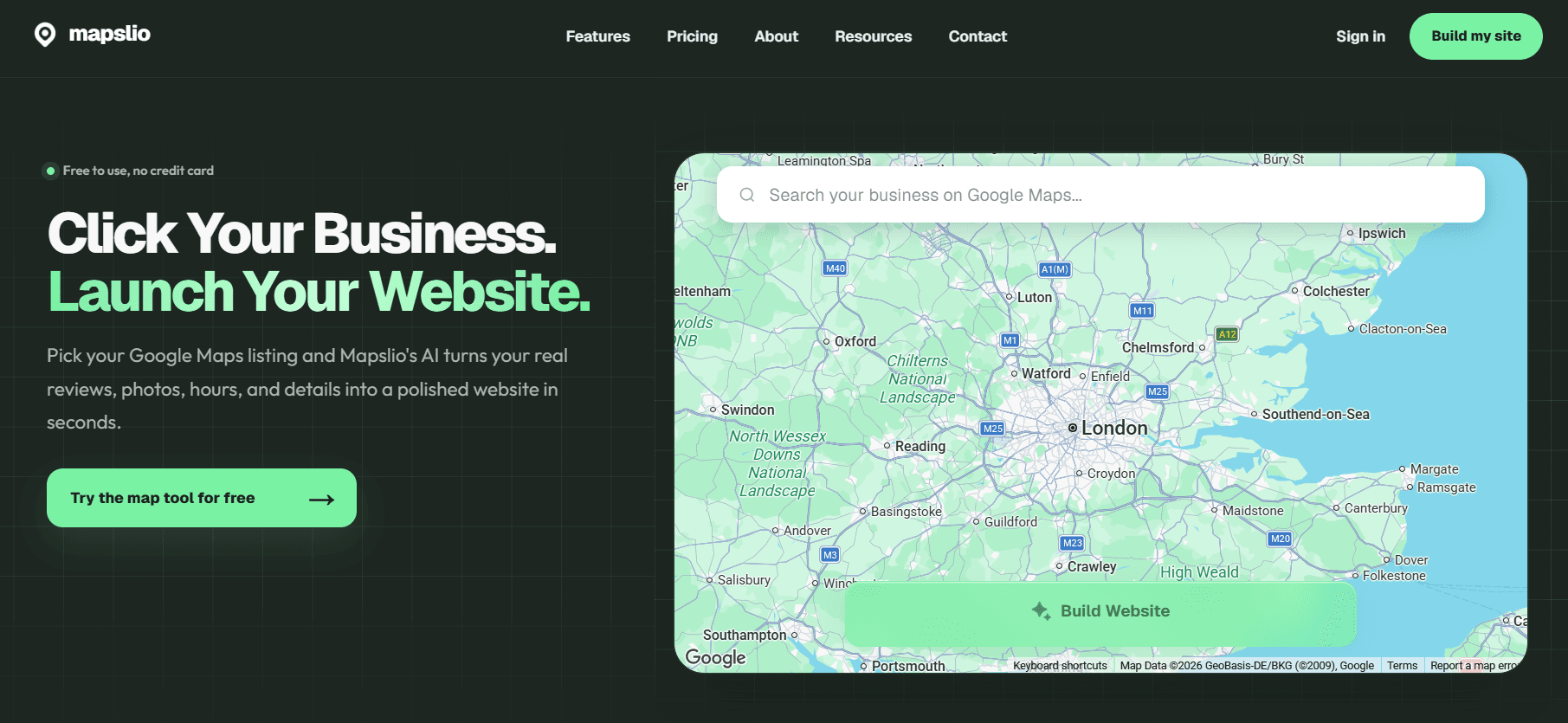Click the North Wessex Downs label
The width and height of the screenshot is (1568, 723).
point(778,463)
